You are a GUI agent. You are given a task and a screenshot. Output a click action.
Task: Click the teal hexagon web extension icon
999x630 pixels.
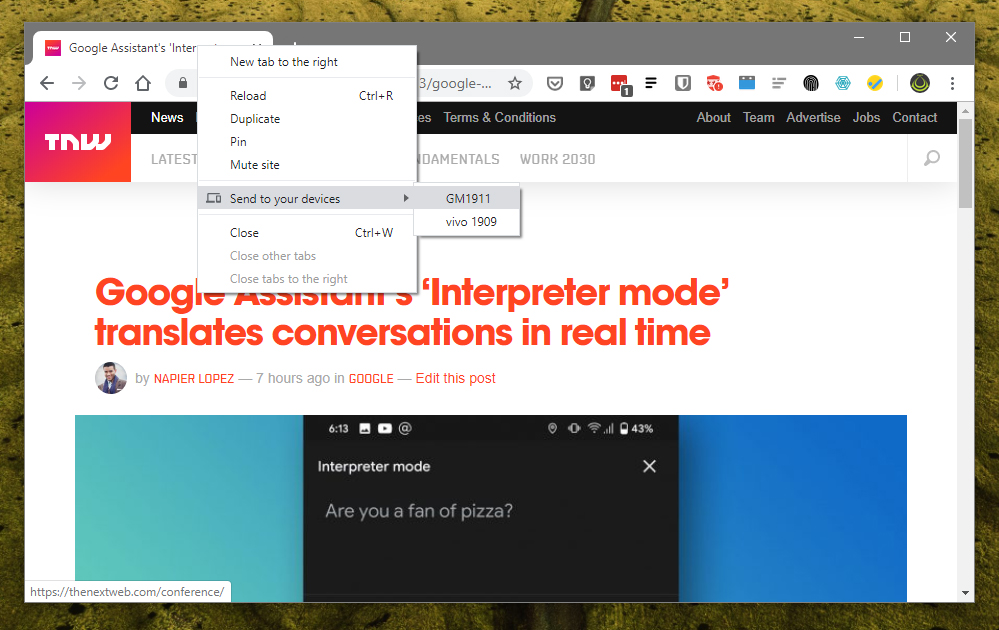tap(843, 83)
